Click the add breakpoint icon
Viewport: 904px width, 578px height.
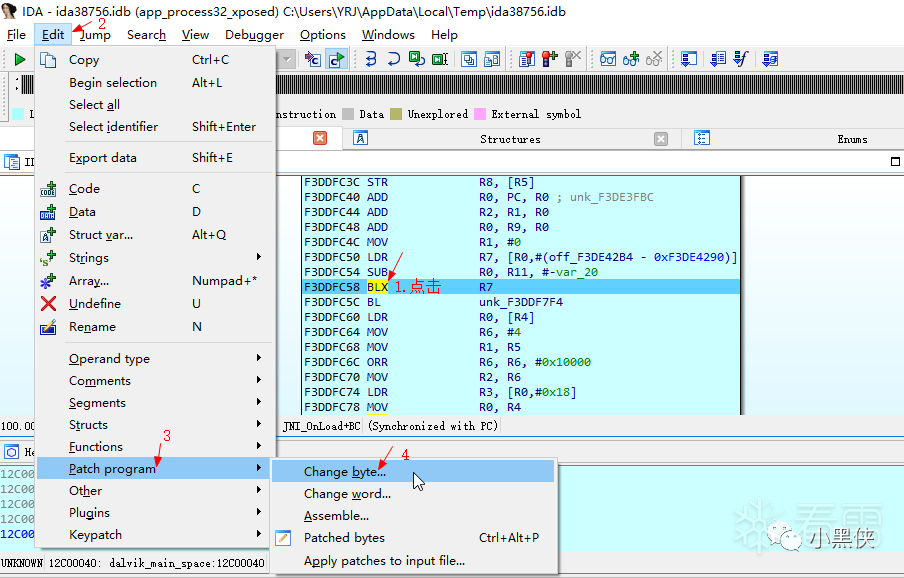coord(549,59)
